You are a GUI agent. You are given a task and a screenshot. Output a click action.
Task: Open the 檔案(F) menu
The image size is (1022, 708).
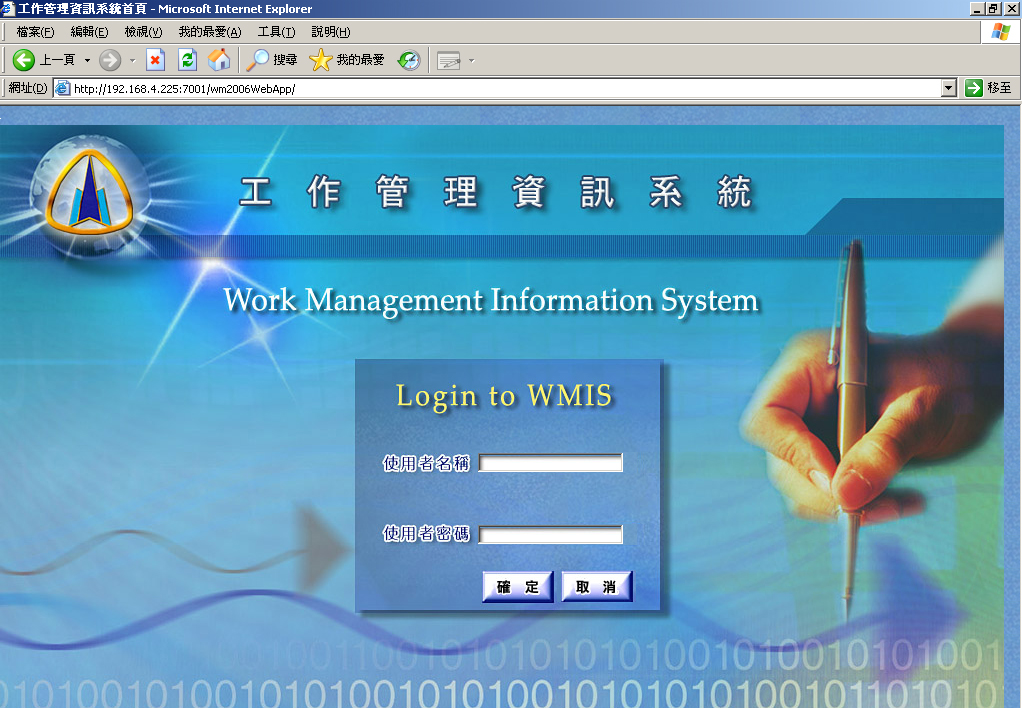pos(35,32)
